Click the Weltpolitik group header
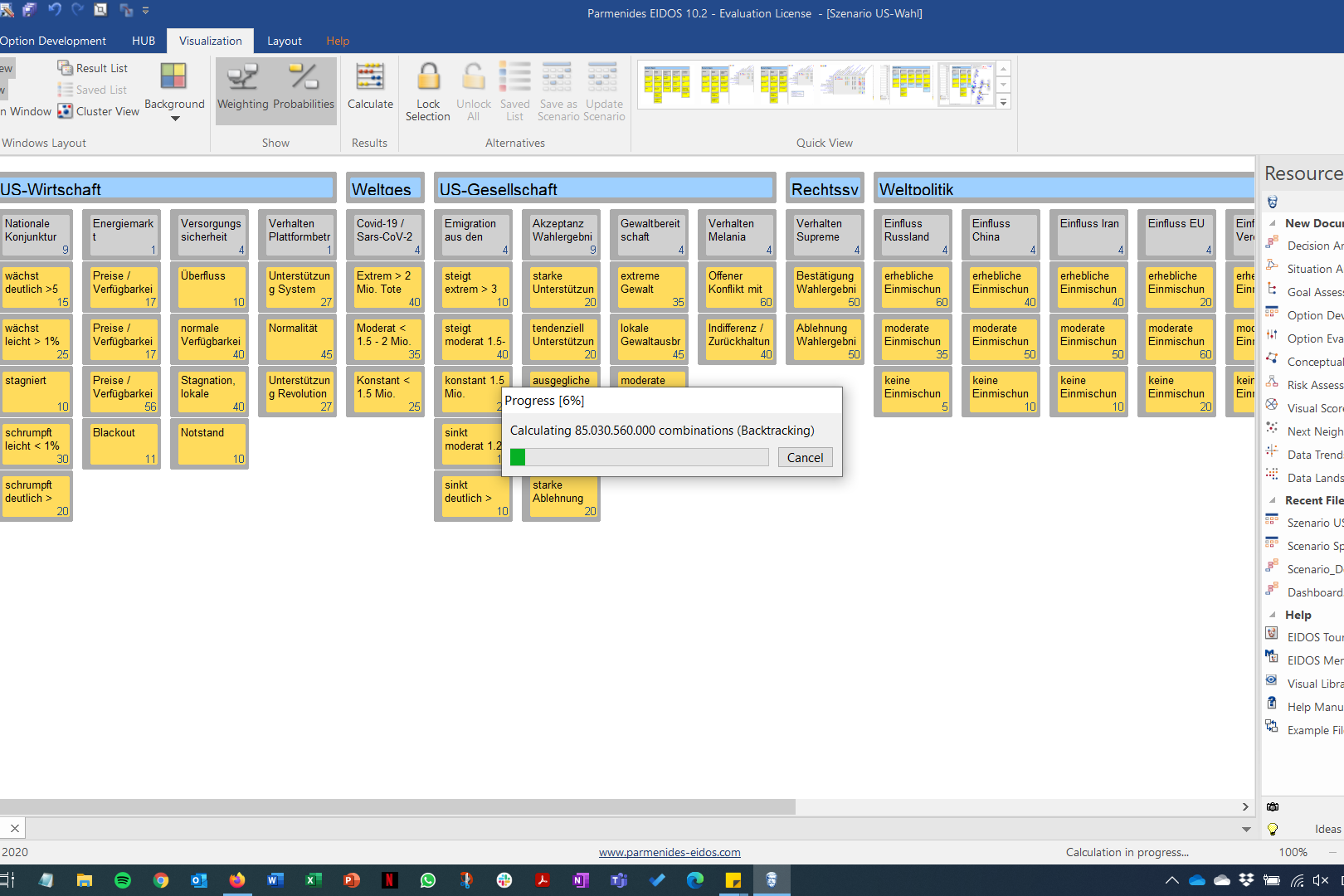The height and width of the screenshot is (896, 1344). 1065,188
